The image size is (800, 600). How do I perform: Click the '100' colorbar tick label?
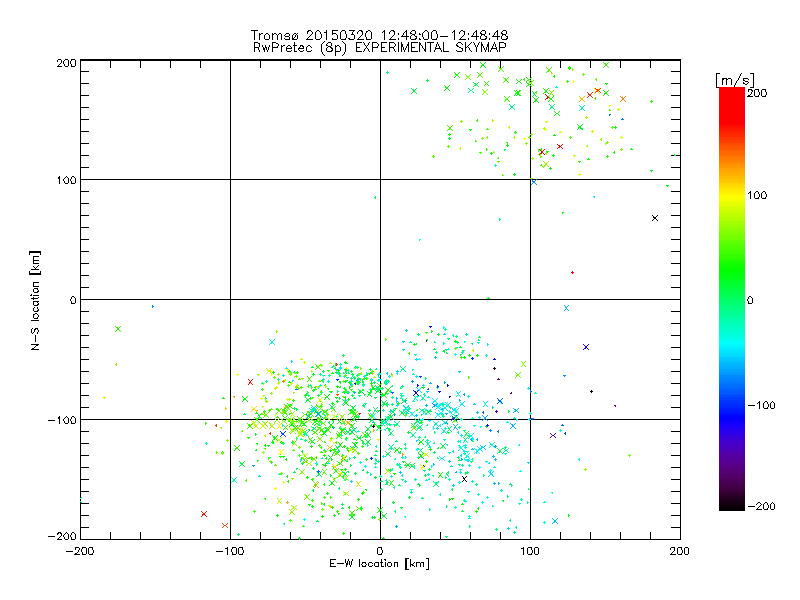point(757,195)
